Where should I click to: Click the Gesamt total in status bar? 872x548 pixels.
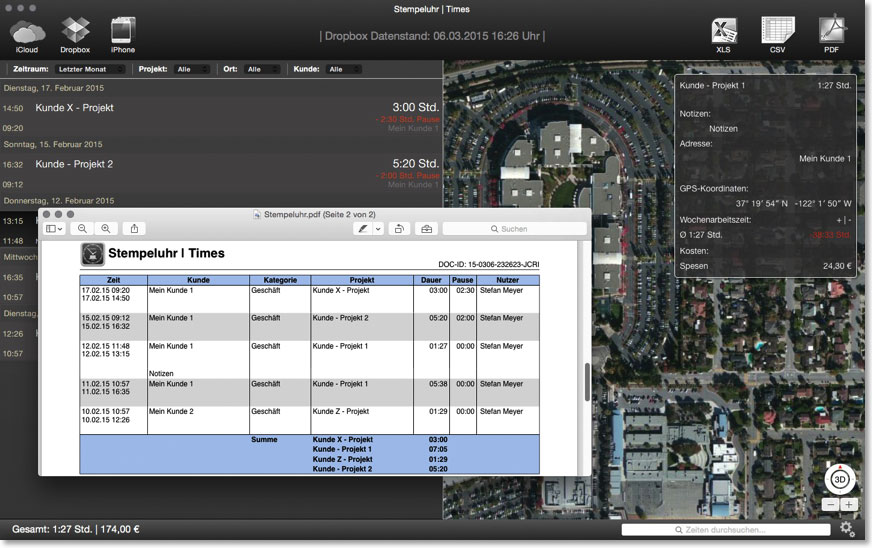click(x=76, y=529)
